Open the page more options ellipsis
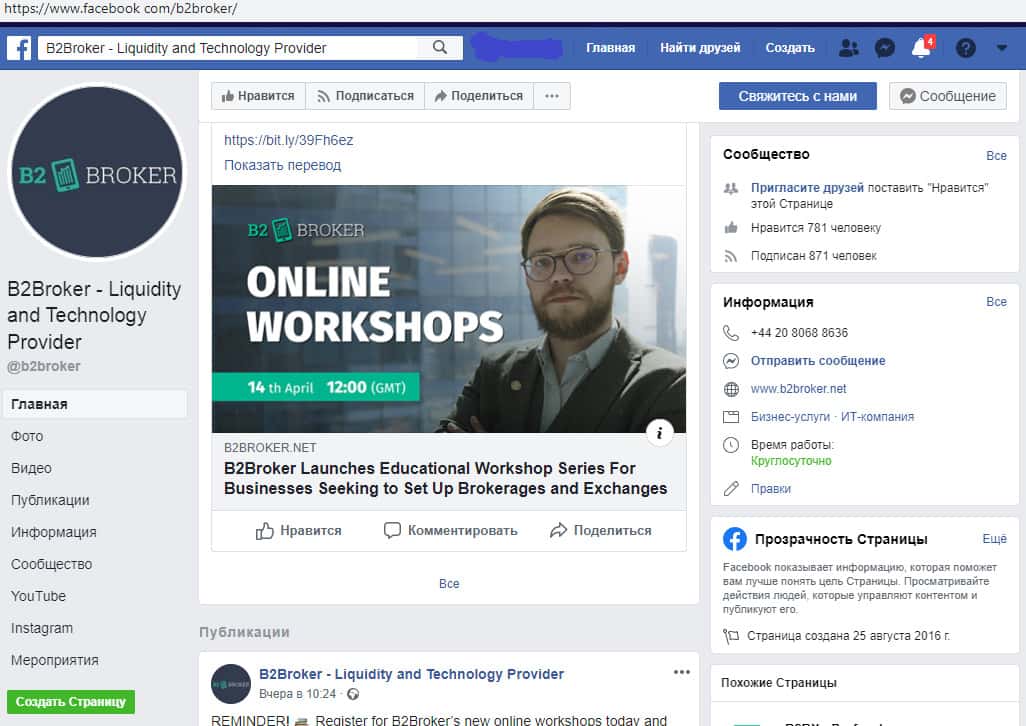The width and height of the screenshot is (1026, 726). pyautogui.click(x=552, y=96)
